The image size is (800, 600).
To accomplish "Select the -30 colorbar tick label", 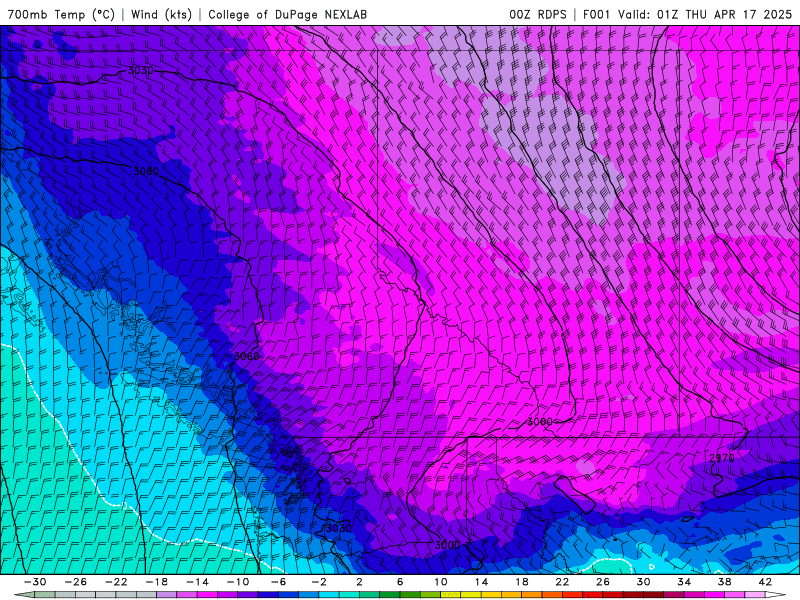I will tap(35, 582).
